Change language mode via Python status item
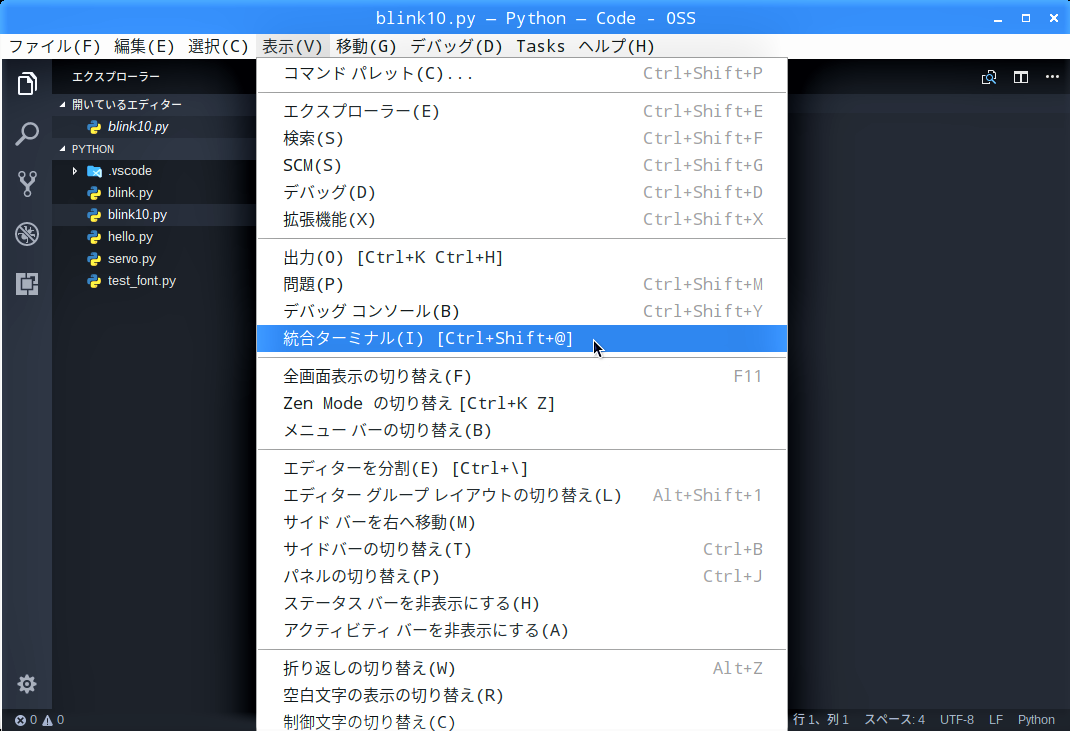The width and height of the screenshot is (1070, 731). pos(1036,719)
